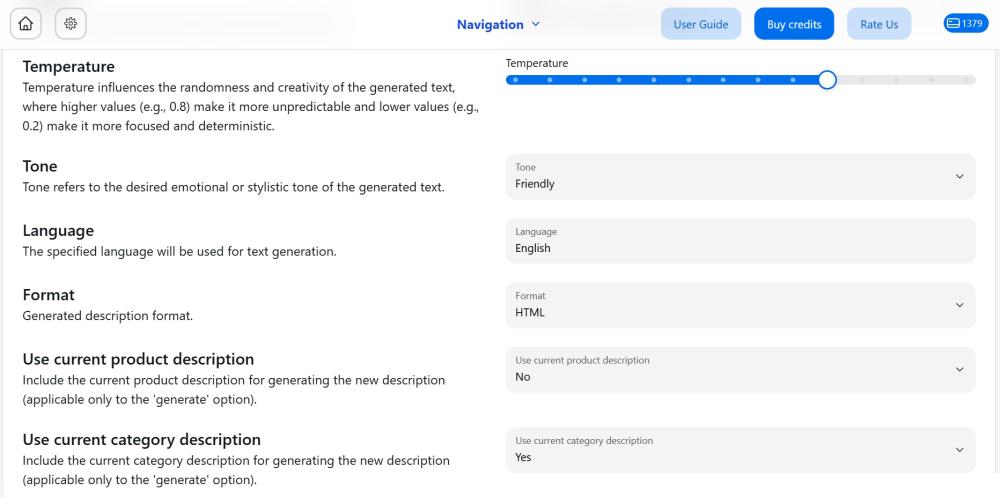Click the Tone dropdown chevron arrow
The image size is (1000, 497).
tap(959, 177)
